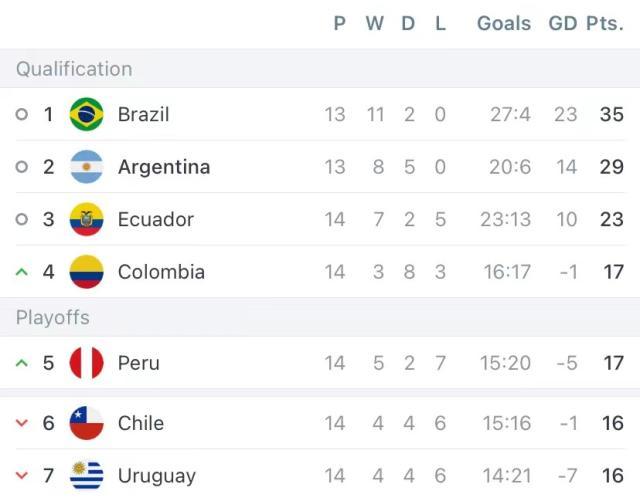The width and height of the screenshot is (640, 501).
Task: Open the Argentina team link
Action: tap(164, 167)
